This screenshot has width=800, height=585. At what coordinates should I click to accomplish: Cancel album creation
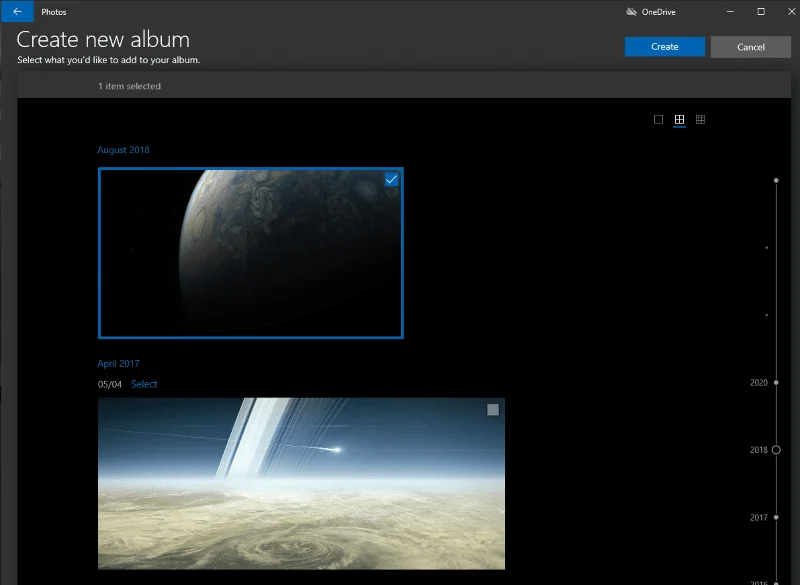(751, 47)
